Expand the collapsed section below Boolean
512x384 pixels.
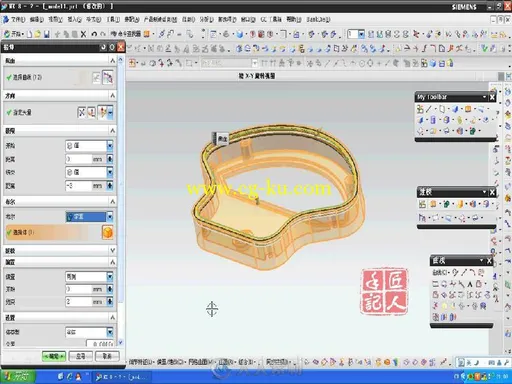tap(112, 250)
